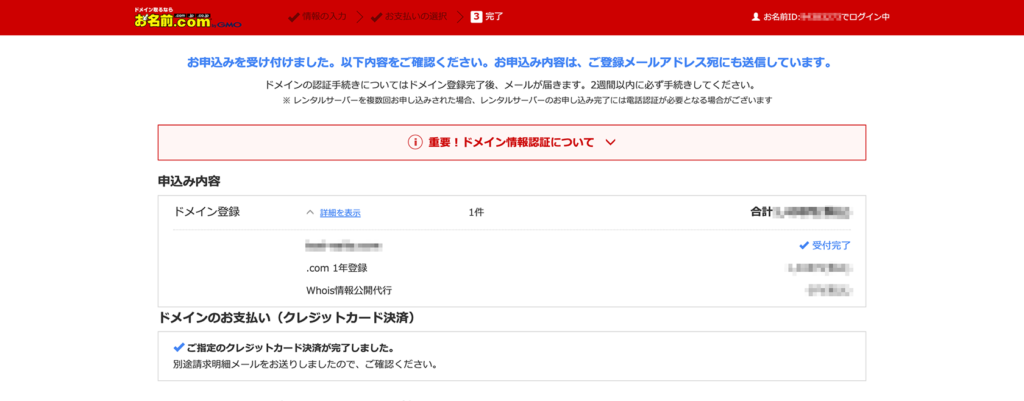This screenshot has height=401, width=1024.
Task: Click the Whois情報公開代行 line item
Action: (x=349, y=291)
